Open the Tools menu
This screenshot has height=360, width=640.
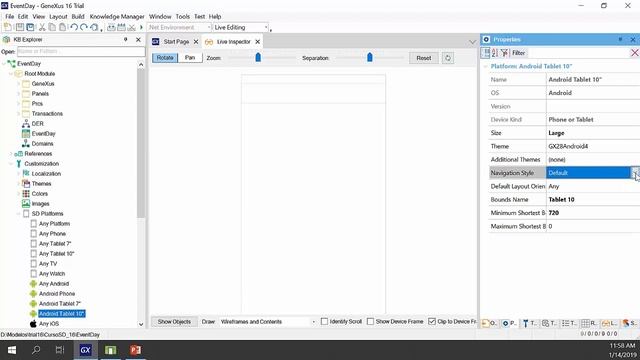point(182,16)
